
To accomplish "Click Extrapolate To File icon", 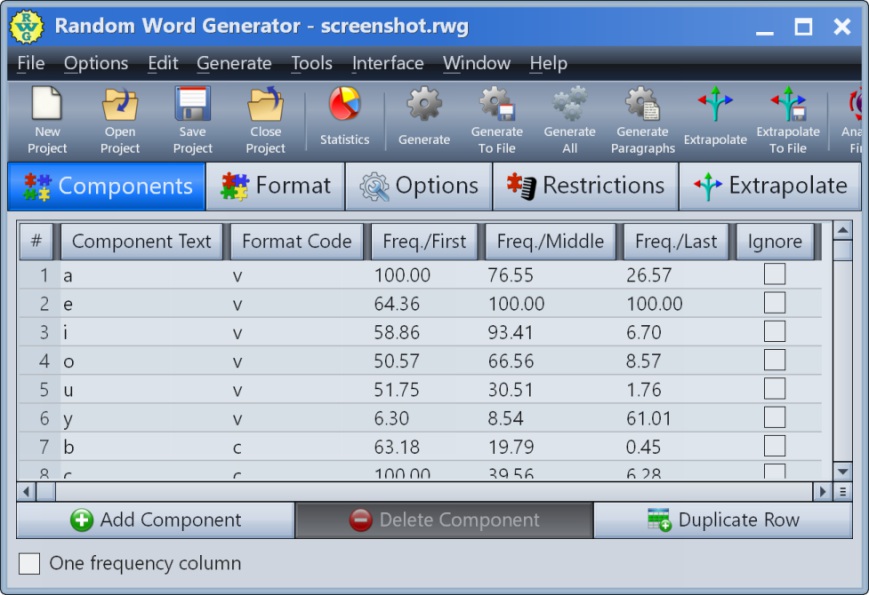I will pos(788,103).
